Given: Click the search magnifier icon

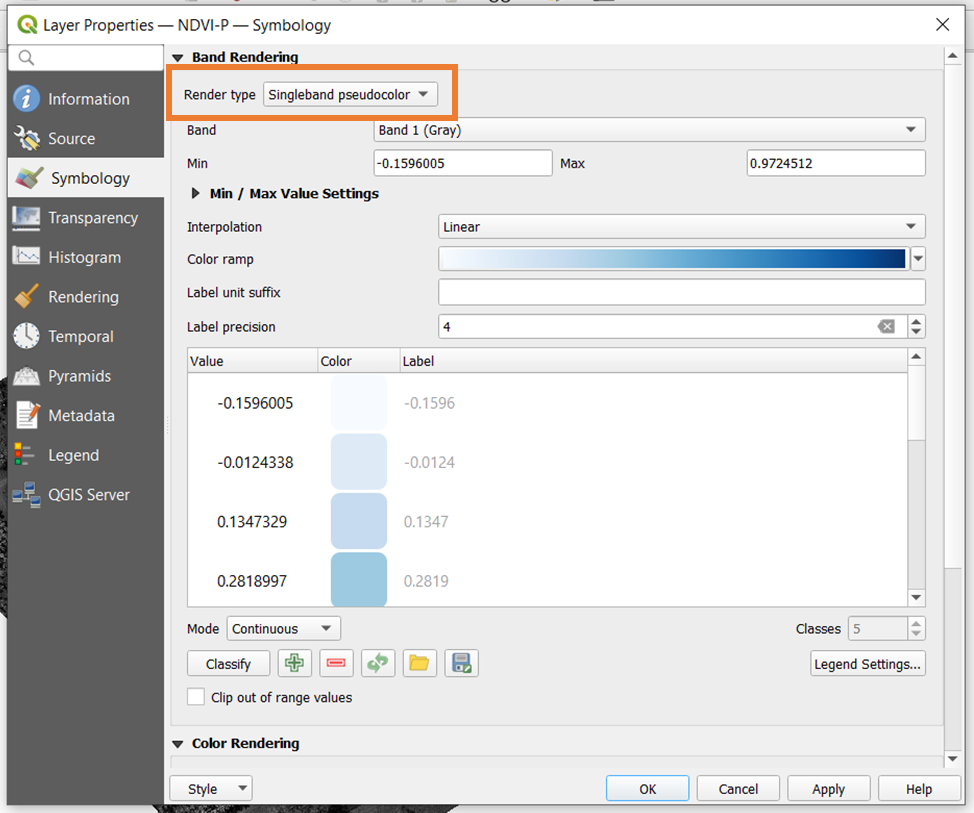Looking at the screenshot, I should point(25,58).
